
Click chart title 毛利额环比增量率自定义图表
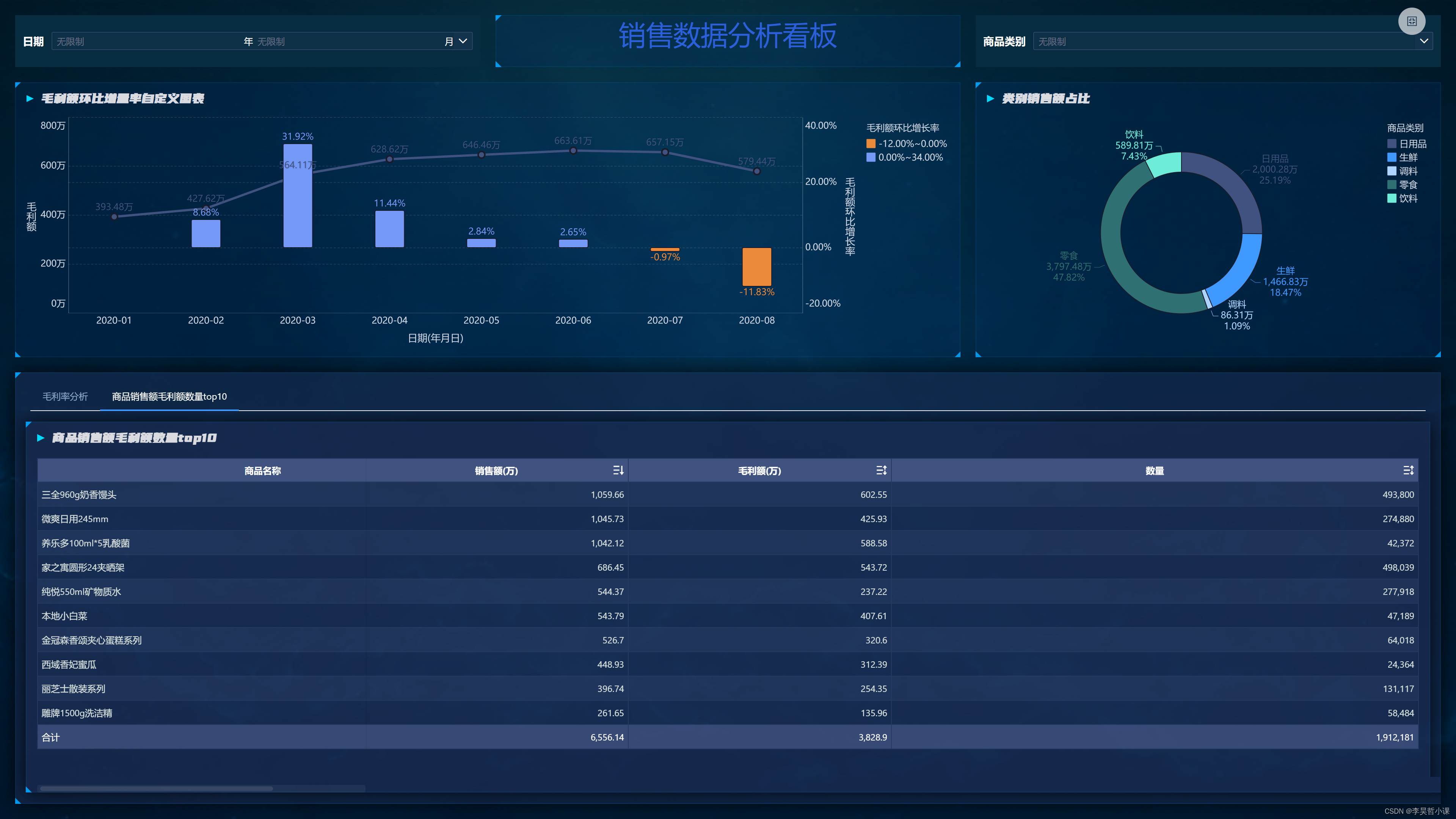122,98
